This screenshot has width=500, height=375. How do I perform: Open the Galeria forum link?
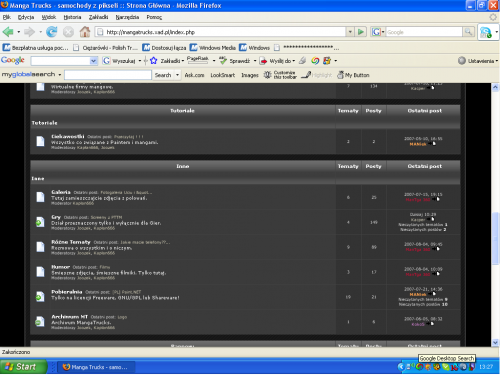click(61, 192)
